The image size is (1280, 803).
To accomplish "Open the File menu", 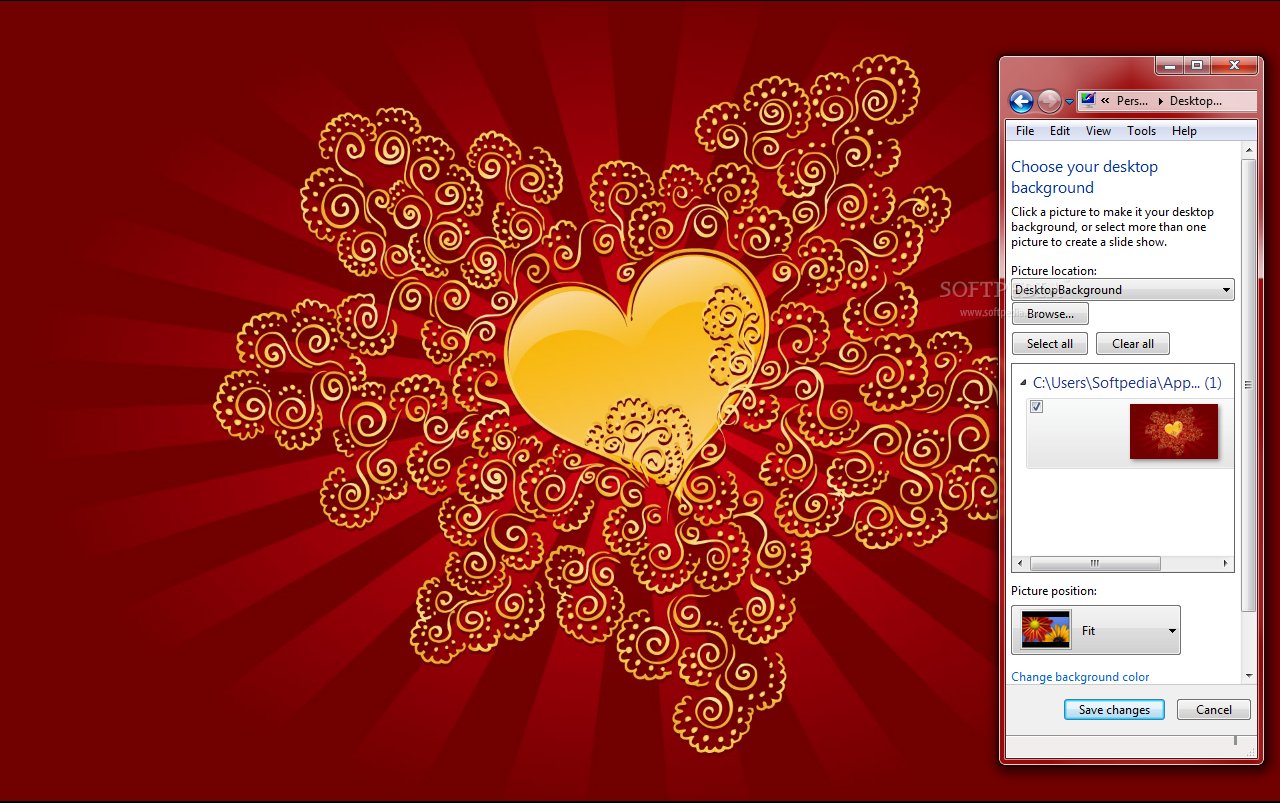I will tap(1025, 131).
